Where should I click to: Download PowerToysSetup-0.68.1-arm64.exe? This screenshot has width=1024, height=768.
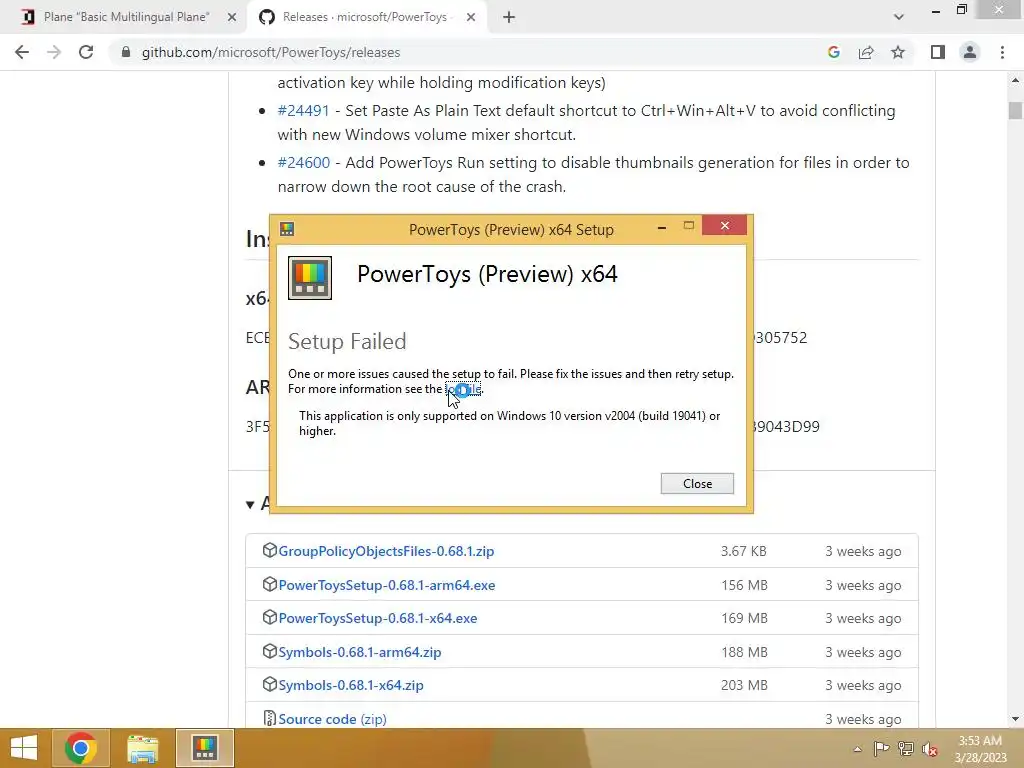pos(387,585)
